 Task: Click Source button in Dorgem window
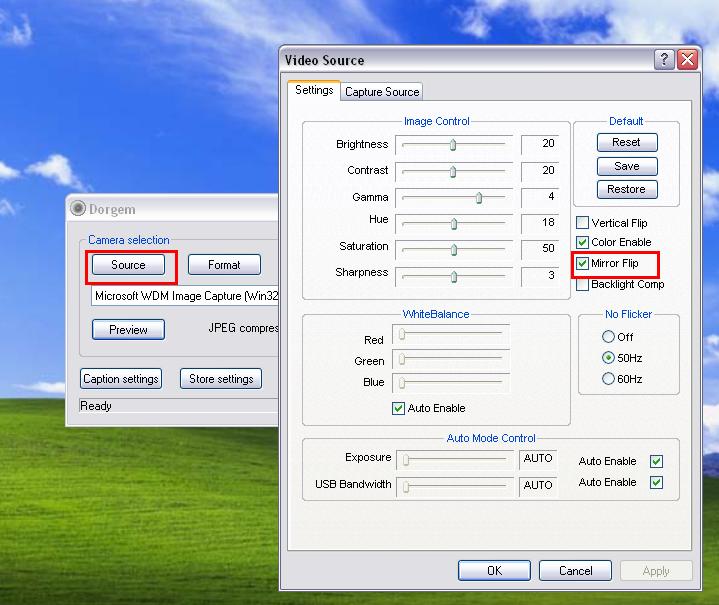click(x=128, y=265)
